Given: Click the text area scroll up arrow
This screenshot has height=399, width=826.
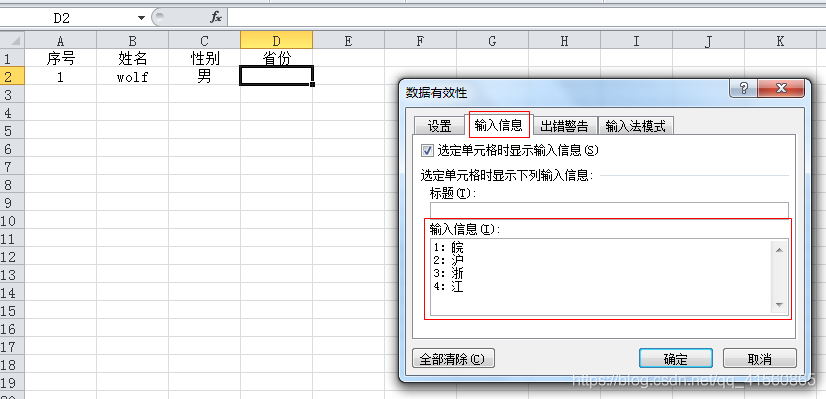Looking at the screenshot, I should (x=780, y=249).
